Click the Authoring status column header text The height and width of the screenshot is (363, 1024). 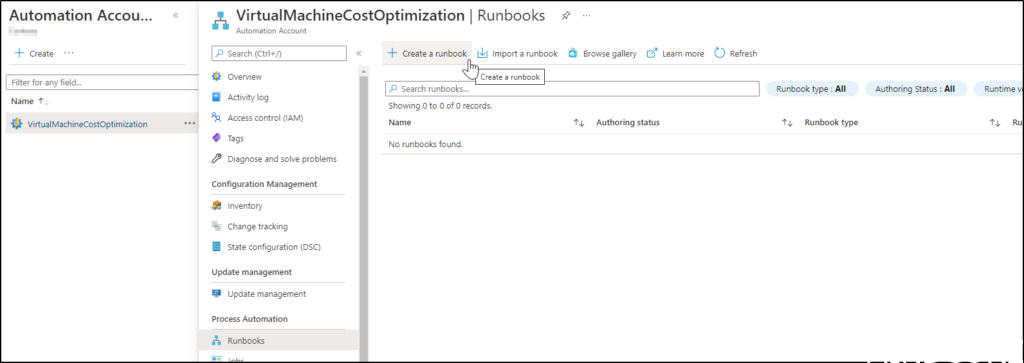pyautogui.click(x=628, y=123)
